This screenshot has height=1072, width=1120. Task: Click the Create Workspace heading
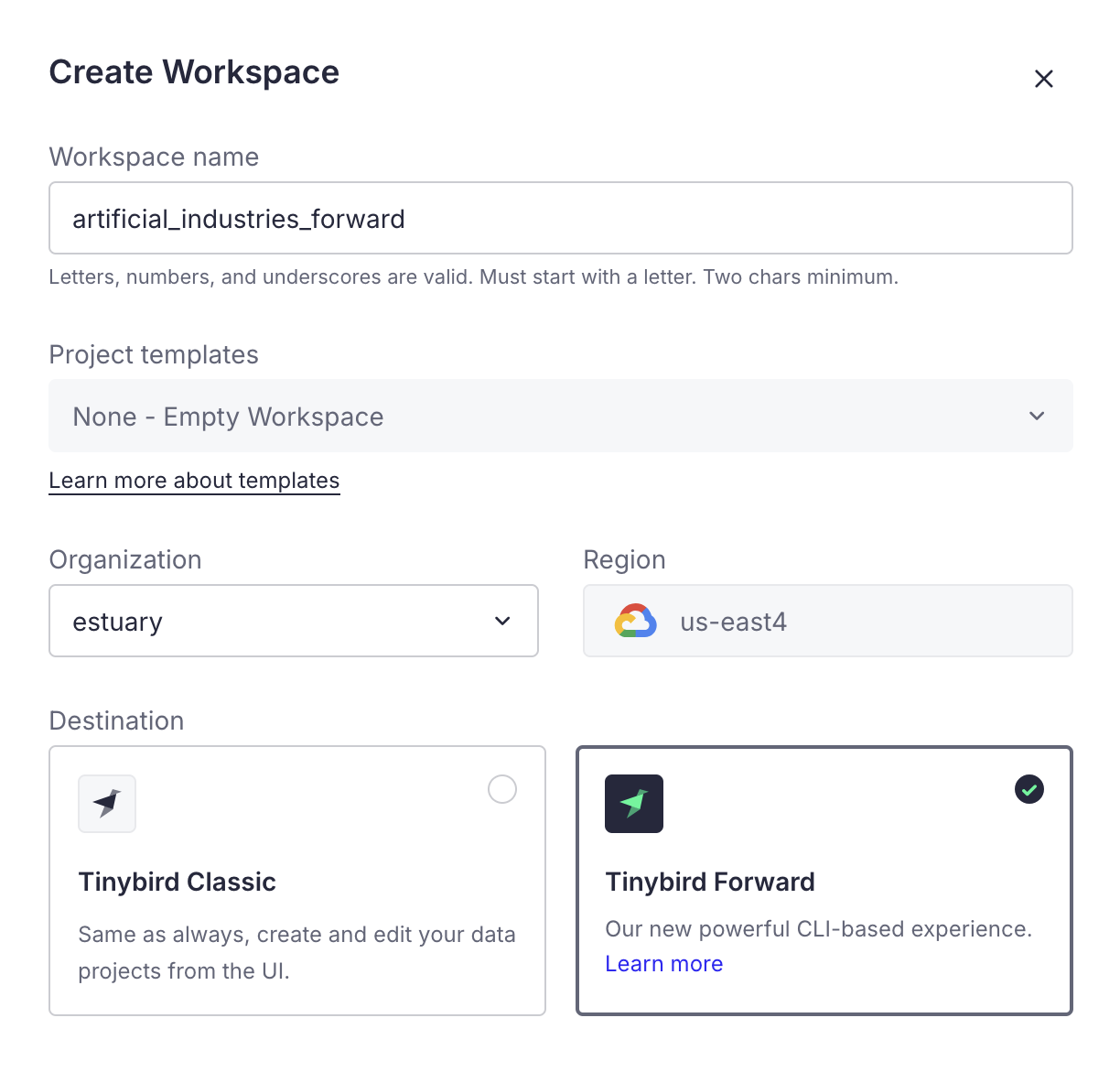click(x=194, y=71)
